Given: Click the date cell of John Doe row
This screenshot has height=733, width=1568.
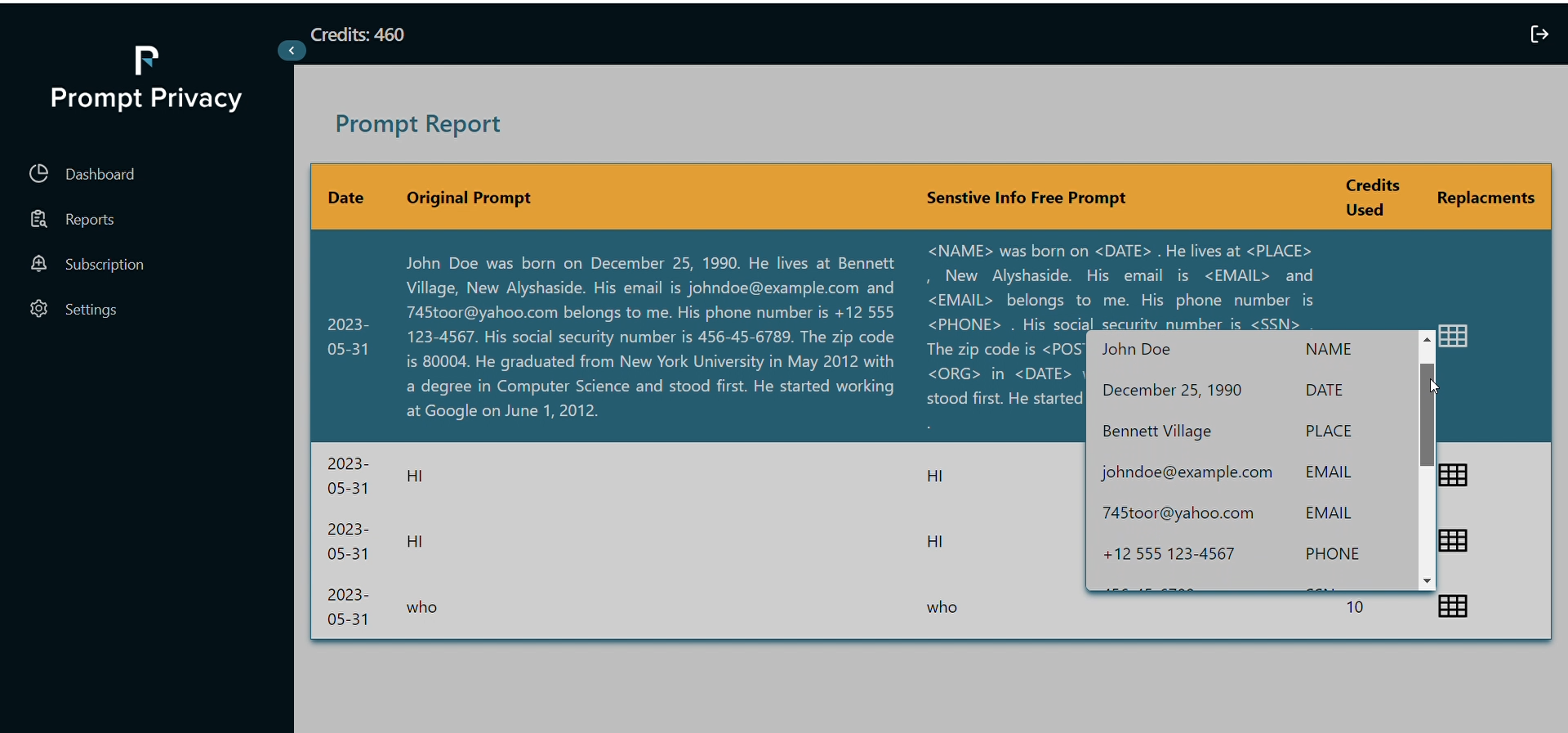Looking at the screenshot, I should coord(349,337).
